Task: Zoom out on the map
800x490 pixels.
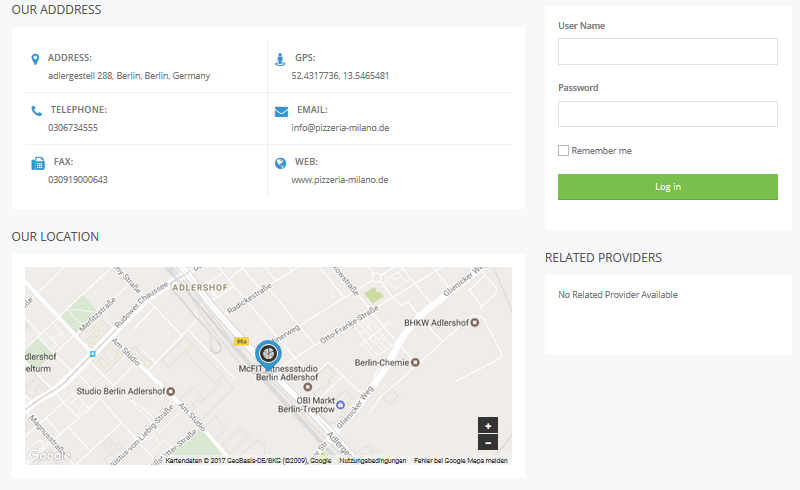Action: point(488,442)
